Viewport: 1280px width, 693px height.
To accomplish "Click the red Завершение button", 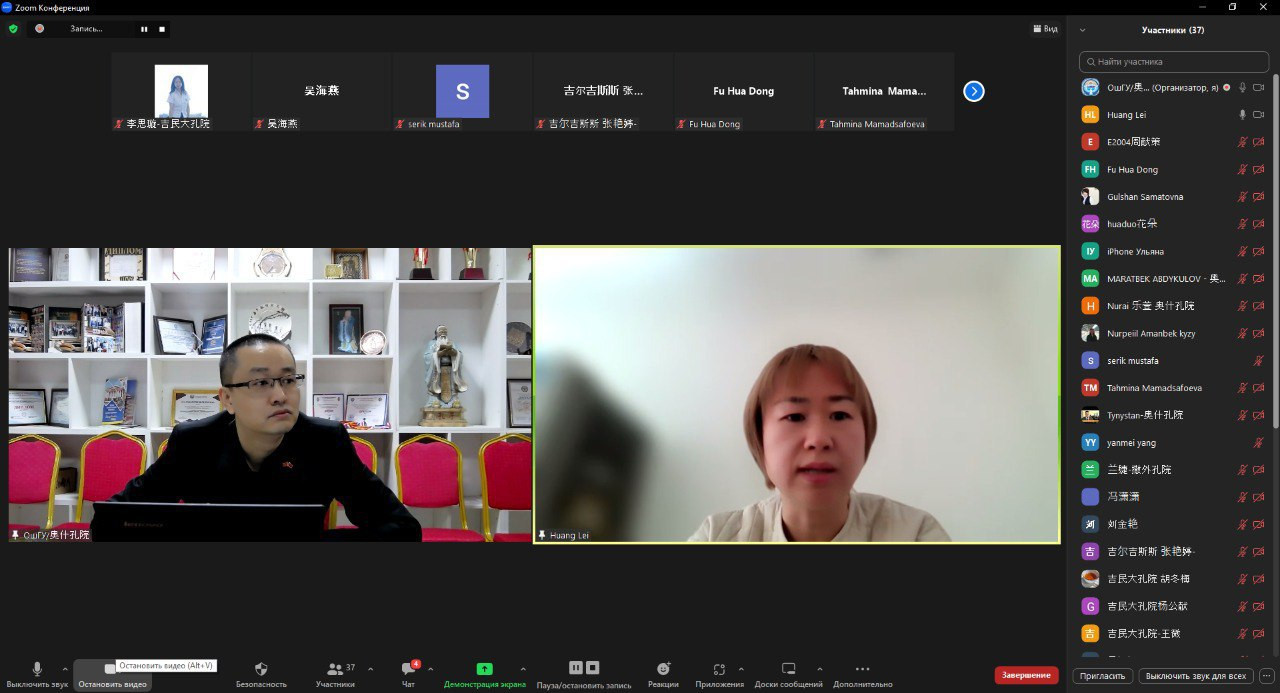I will coord(1026,675).
